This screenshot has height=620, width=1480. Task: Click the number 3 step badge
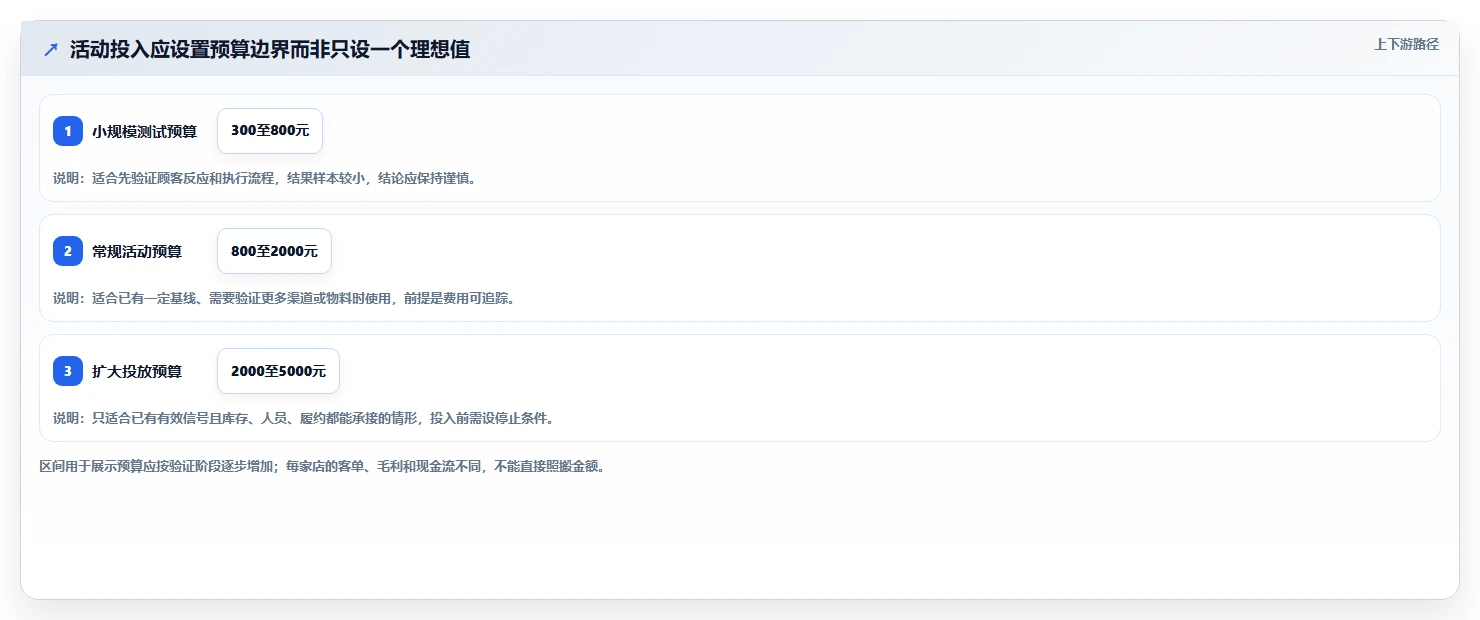pos(68,371)
